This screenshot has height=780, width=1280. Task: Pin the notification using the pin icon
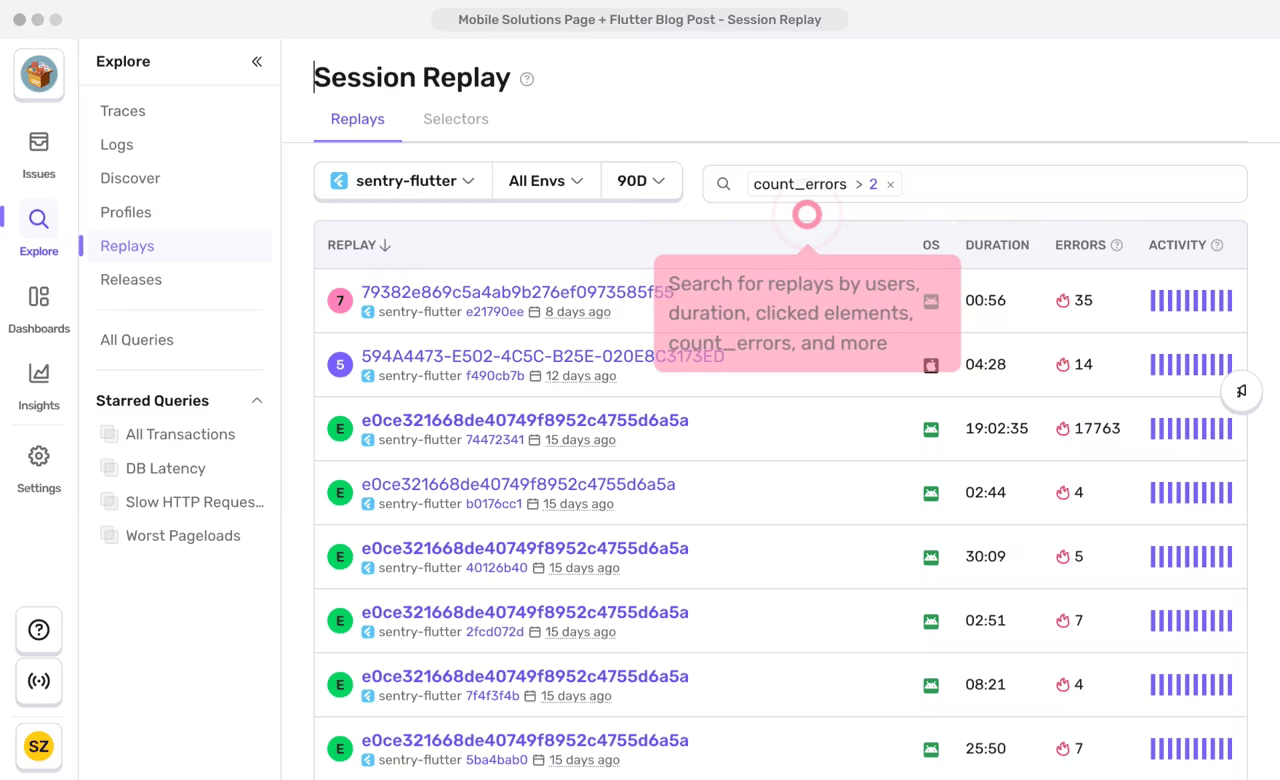(1241, 391)
